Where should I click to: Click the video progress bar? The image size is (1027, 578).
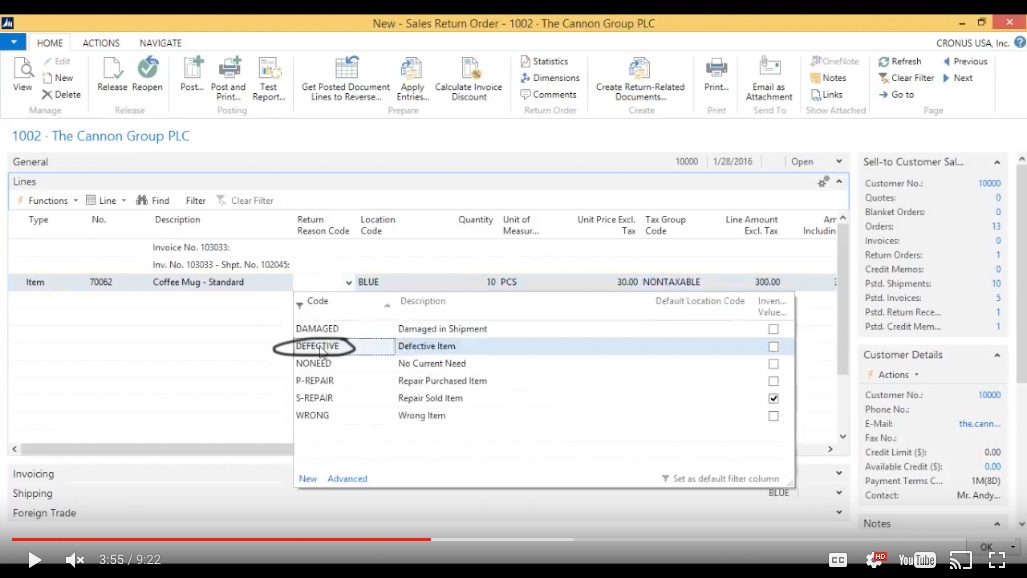pyautogui.click(x=500, y=539)
